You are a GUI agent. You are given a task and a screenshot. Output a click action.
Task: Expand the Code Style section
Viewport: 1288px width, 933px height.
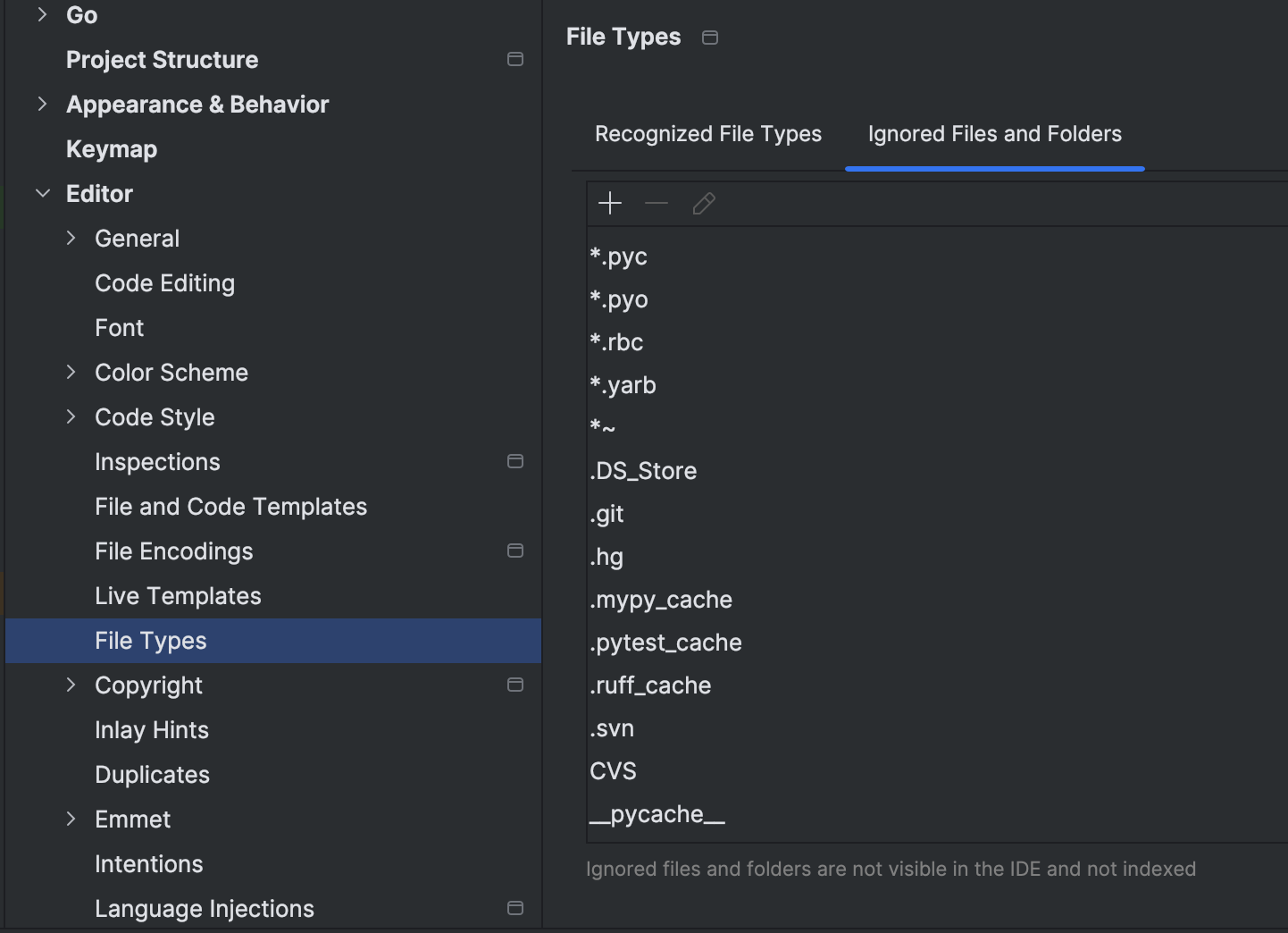(71, 416)
